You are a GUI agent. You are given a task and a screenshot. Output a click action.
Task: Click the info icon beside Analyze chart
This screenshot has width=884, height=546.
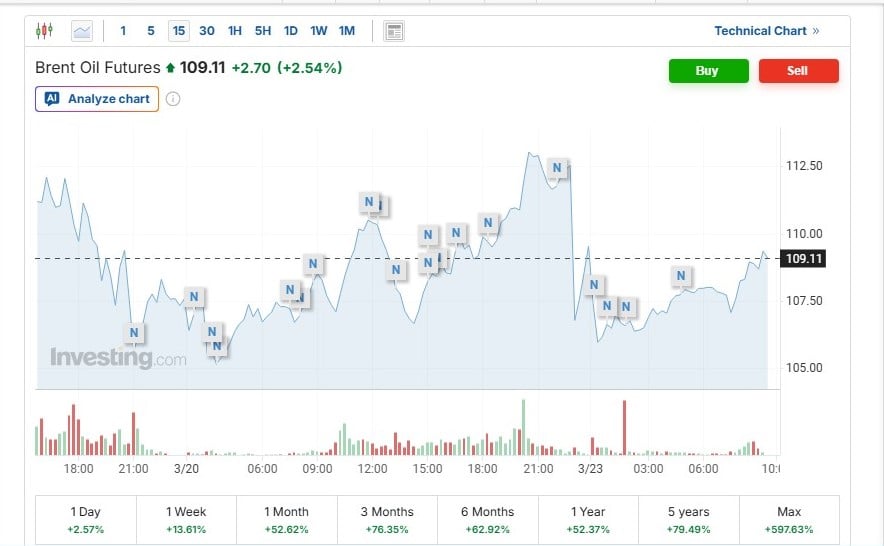coord(173,99)
